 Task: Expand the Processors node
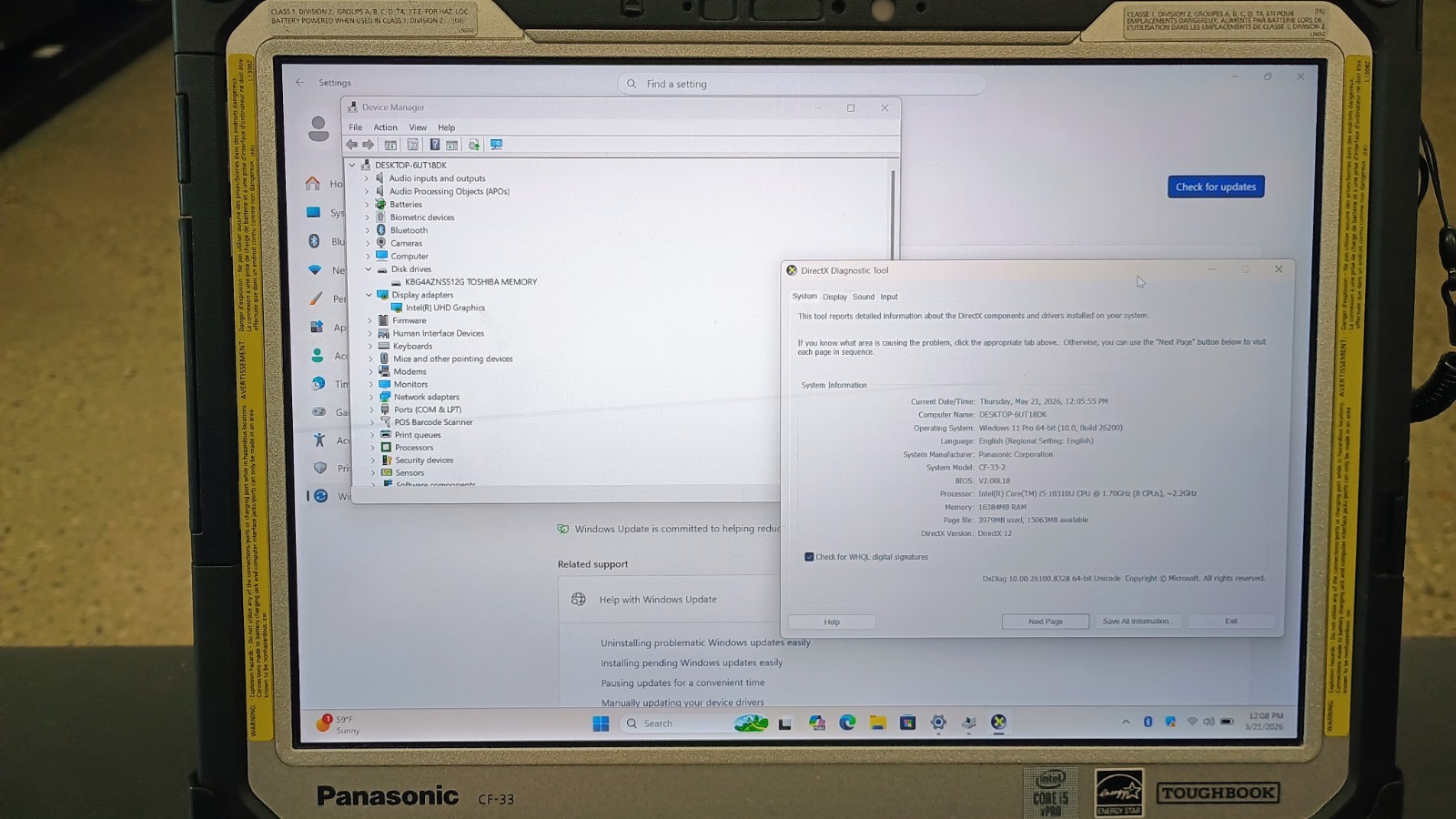(x=372, y=447)
